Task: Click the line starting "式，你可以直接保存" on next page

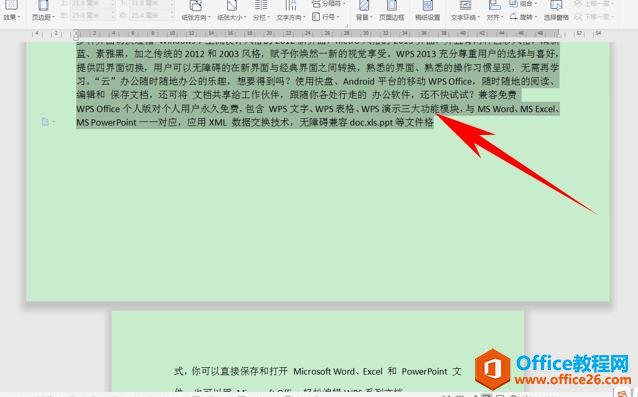Action: pos(318,371)
